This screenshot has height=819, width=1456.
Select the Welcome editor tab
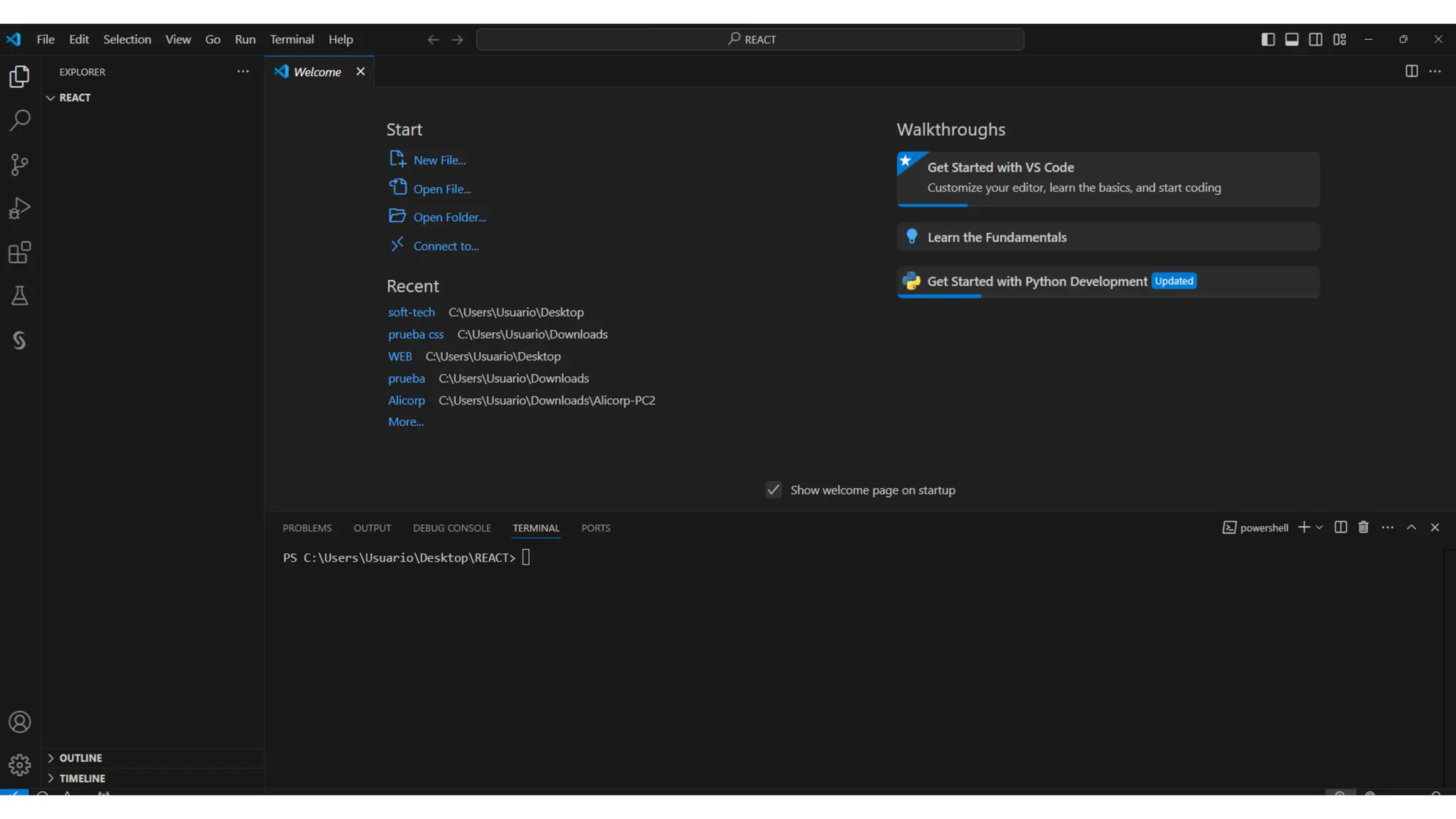tap(320, 72)
